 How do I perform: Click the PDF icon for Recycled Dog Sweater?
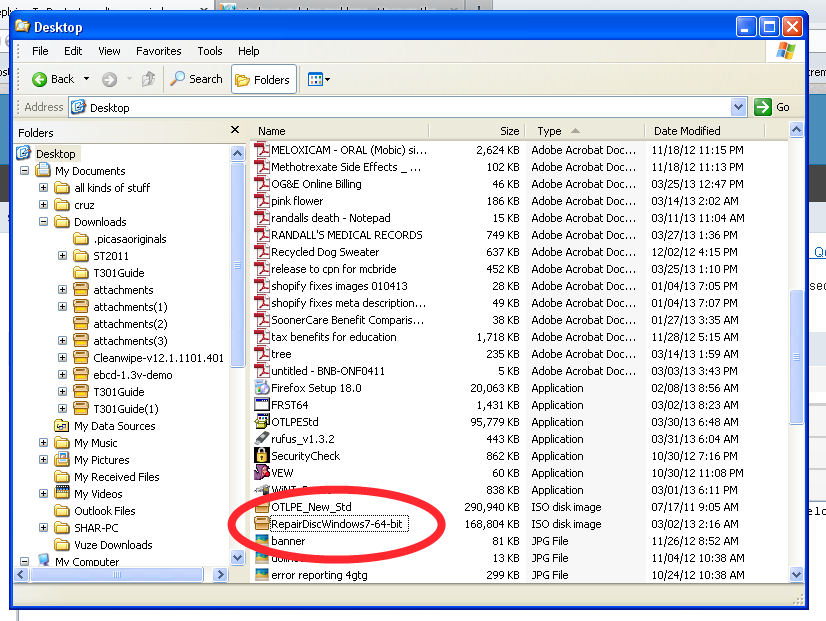[x=262, y=252]
